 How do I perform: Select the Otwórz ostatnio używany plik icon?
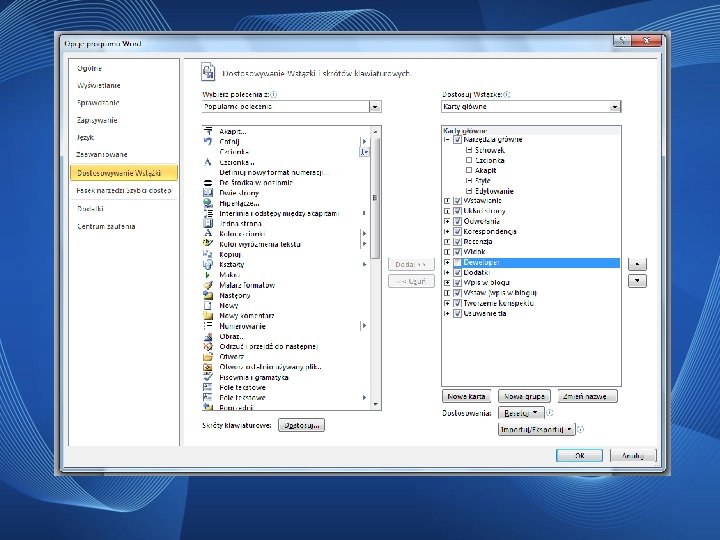[x=208, y=367]
